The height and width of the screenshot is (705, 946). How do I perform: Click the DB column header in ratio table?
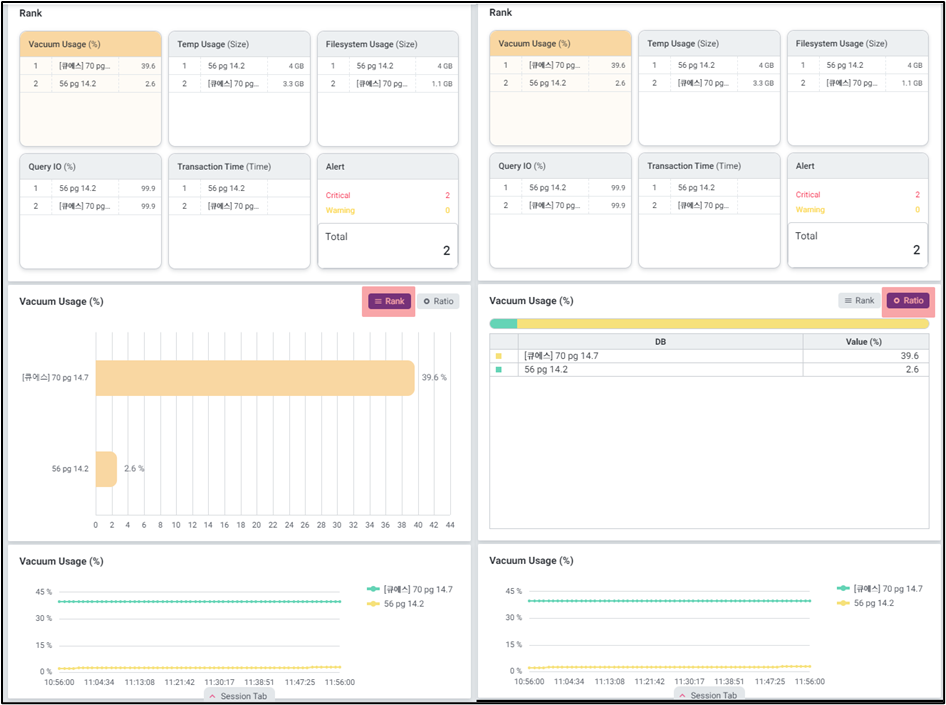660,341
